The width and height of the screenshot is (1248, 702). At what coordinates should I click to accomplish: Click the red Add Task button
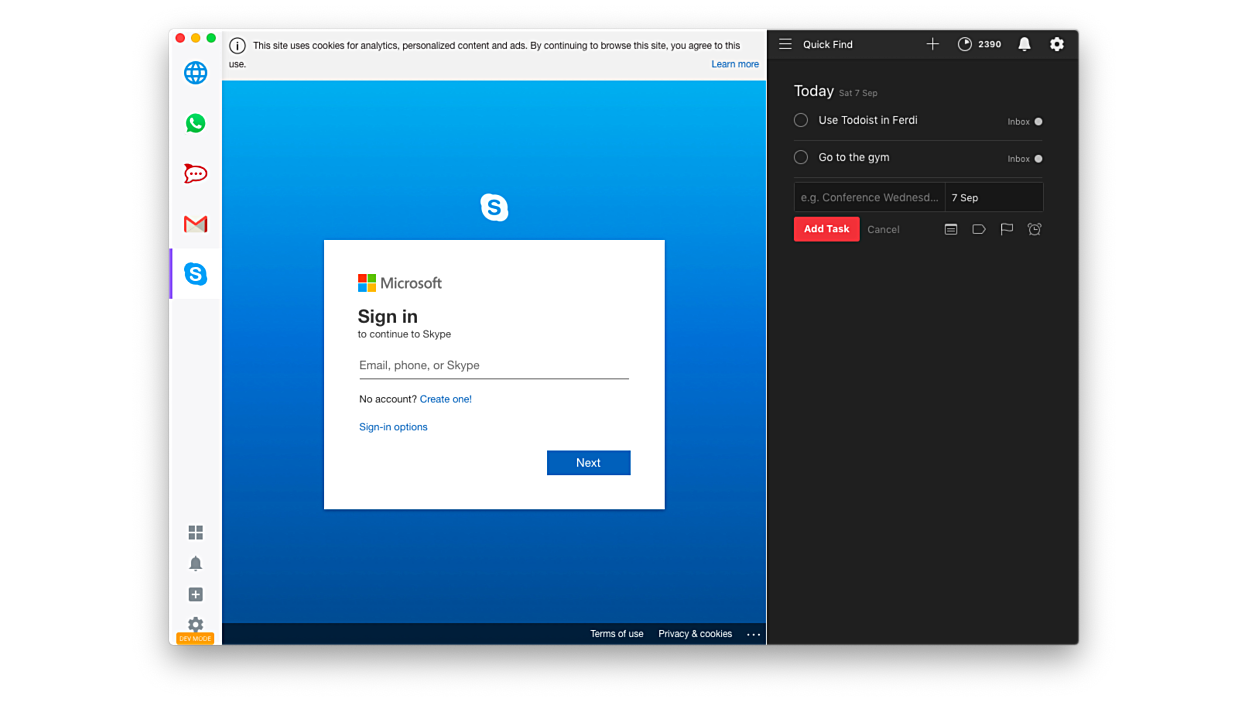826,229
